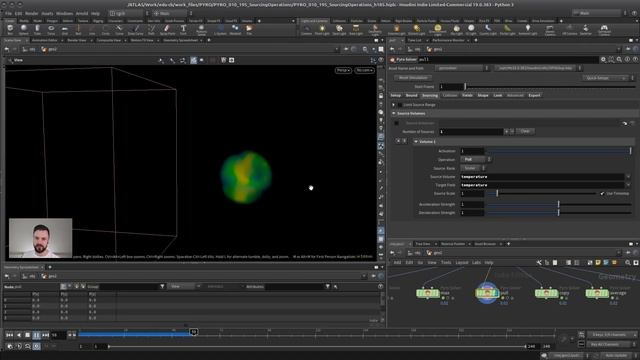Switch to the Shape tab
Image resolution: width=640 pixels, height=360 pixels.
coord(483,96)
